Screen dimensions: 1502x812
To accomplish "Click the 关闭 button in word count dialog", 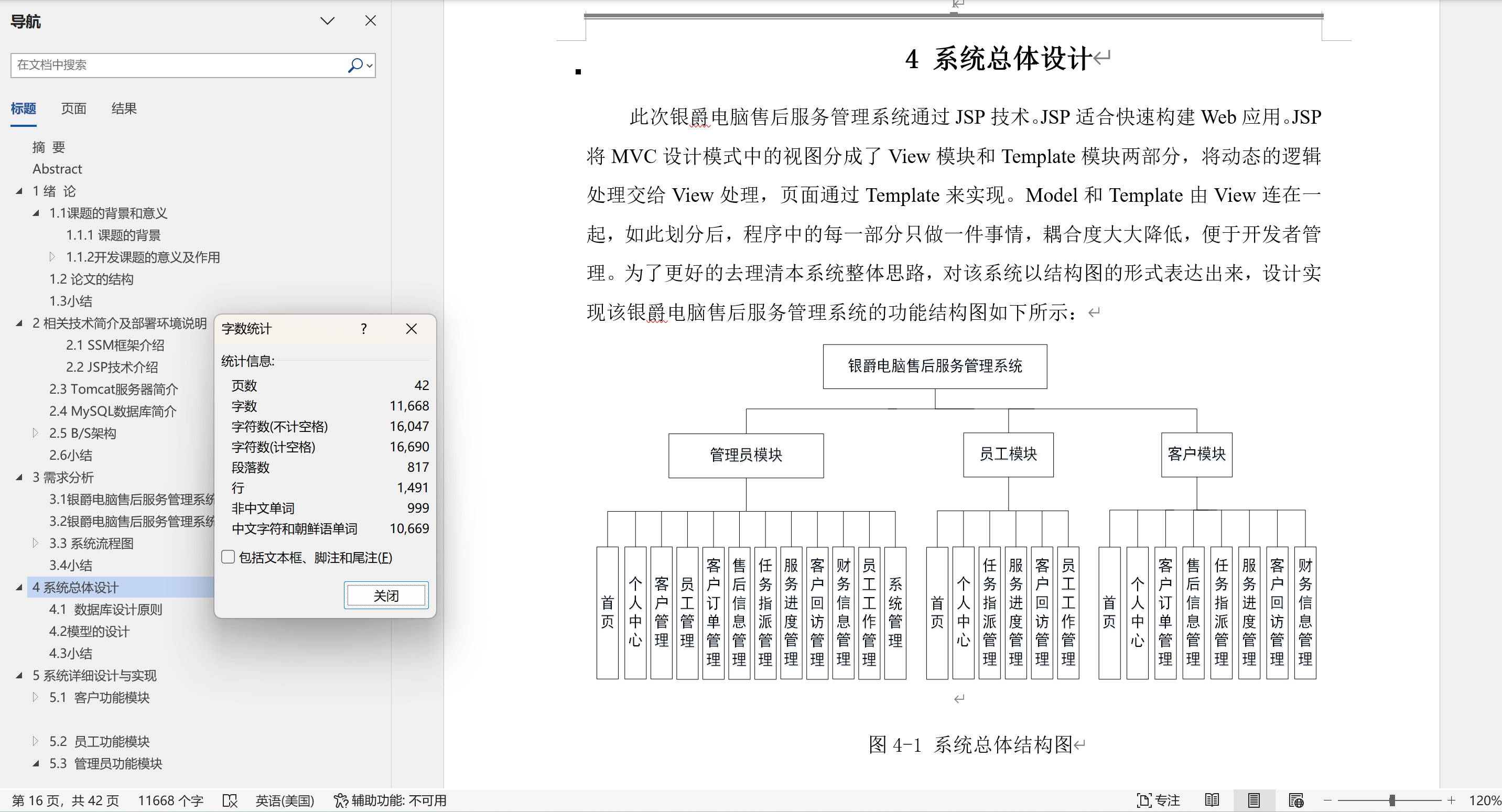I will tap(386, 595).
